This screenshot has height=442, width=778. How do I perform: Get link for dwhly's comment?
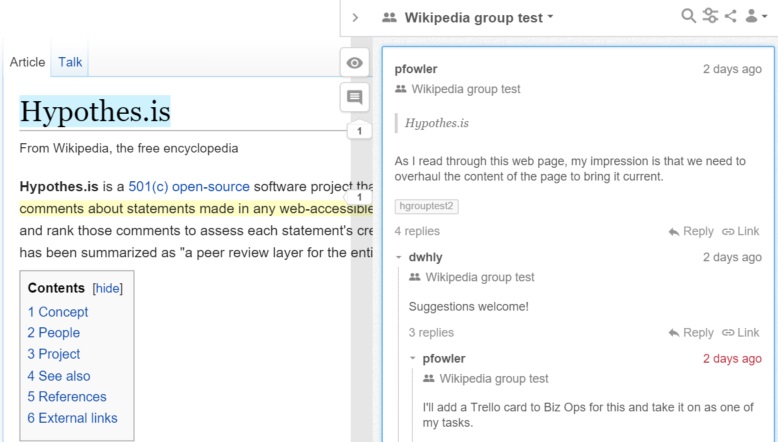click(x=740, y=332)
